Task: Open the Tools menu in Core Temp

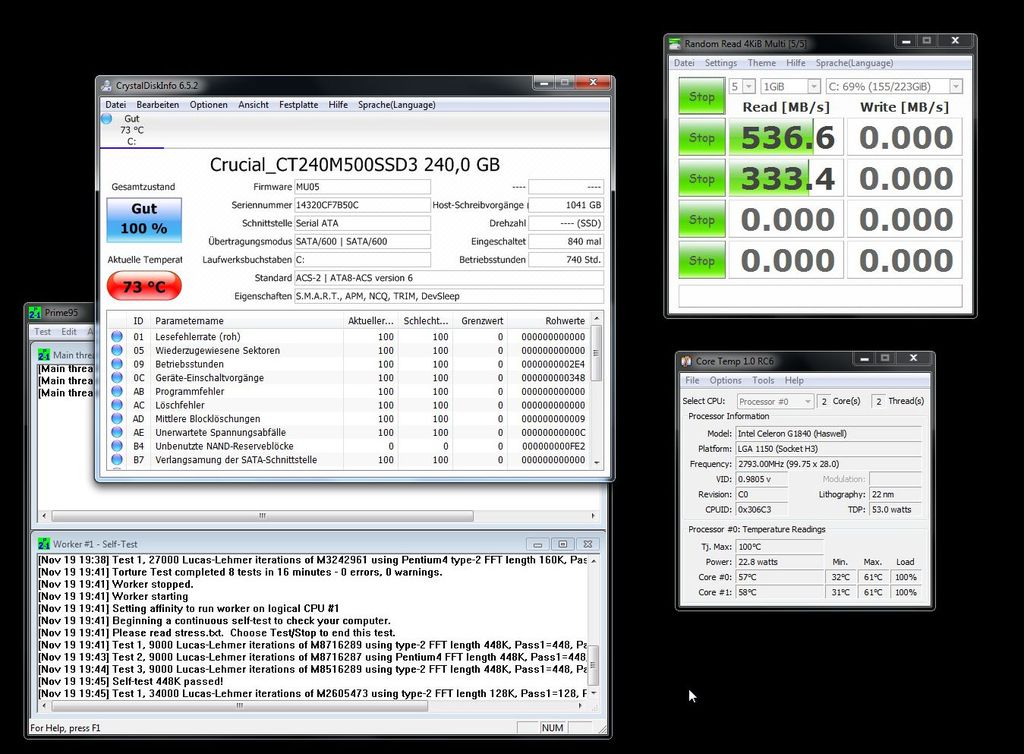Action: [763, 380]
